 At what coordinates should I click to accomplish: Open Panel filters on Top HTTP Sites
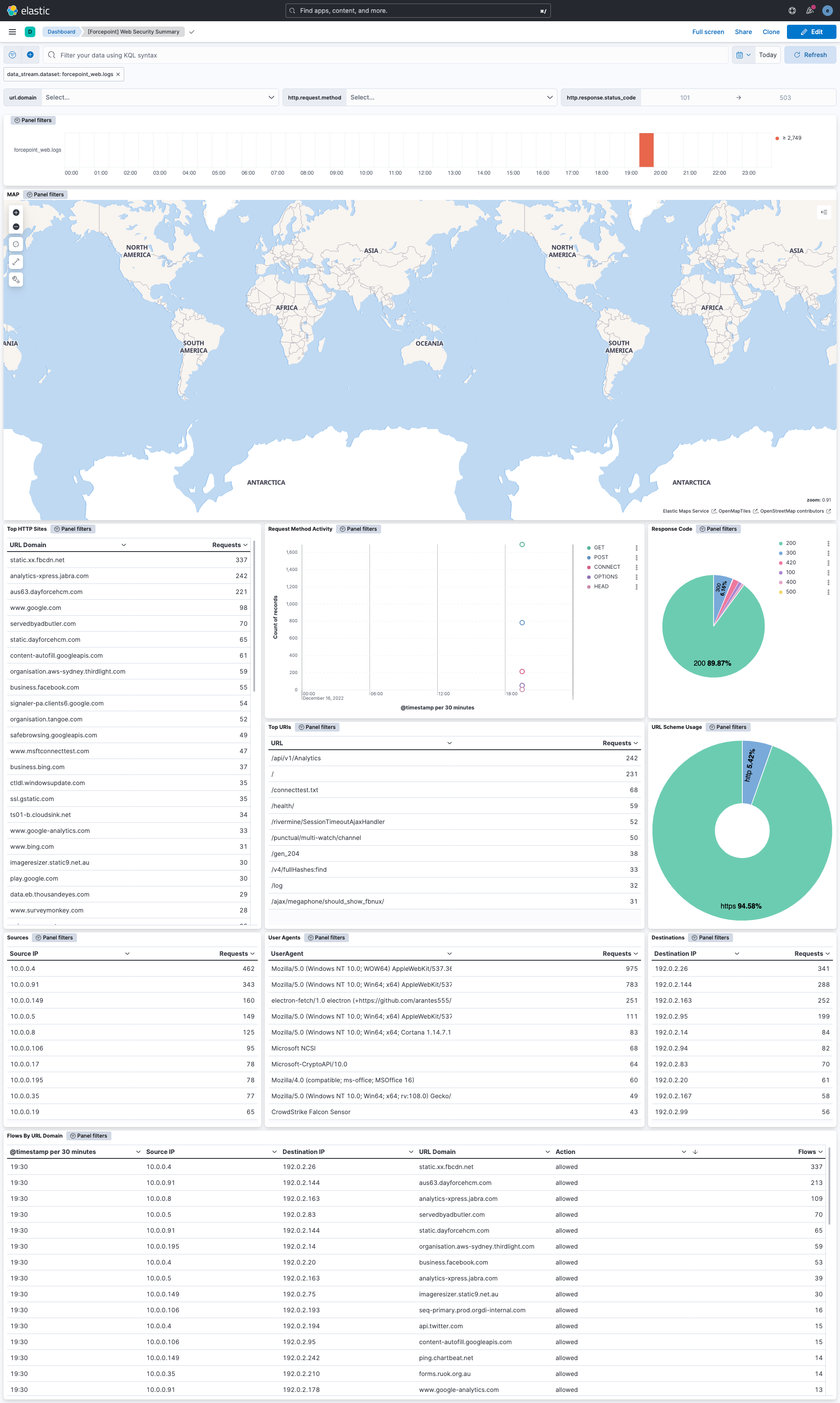[73, 529]
